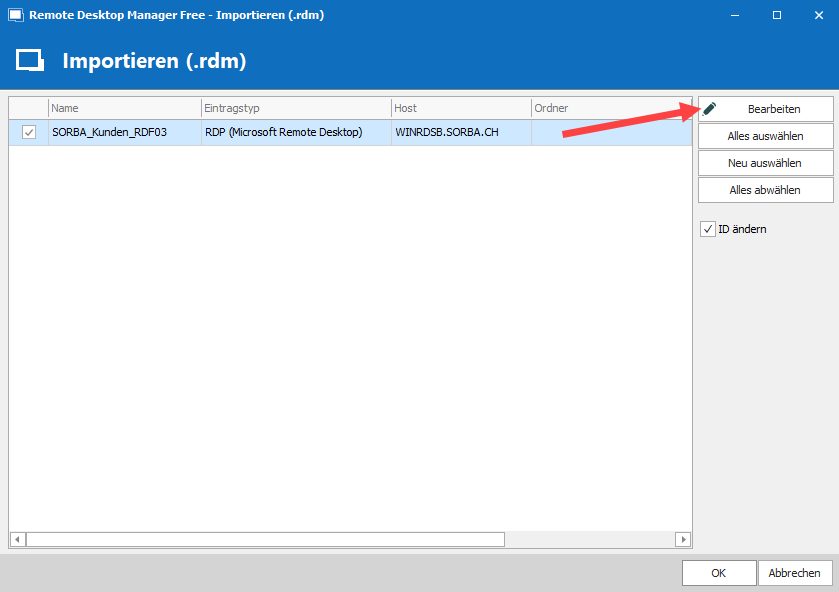Screen dimensions: 839x592
Task: Click the Host column header
Action: click(x=460, y=108)
